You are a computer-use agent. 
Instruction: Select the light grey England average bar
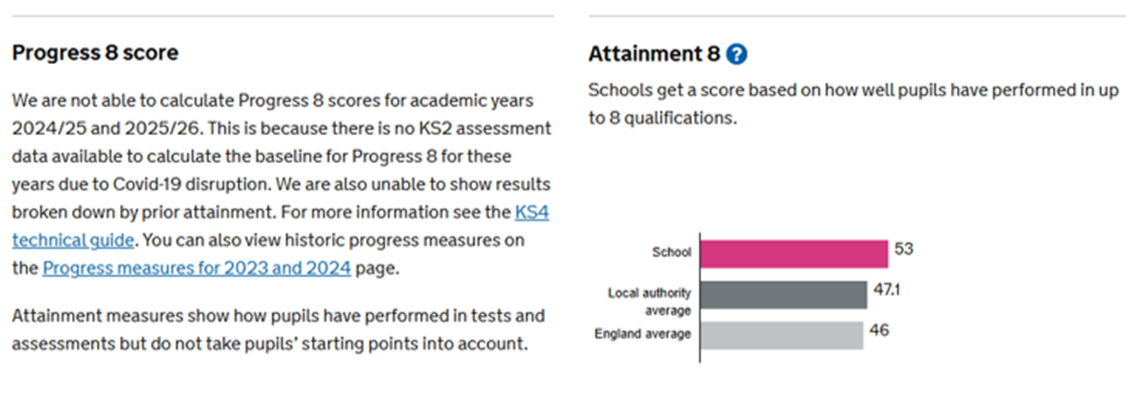click(781, 334)
